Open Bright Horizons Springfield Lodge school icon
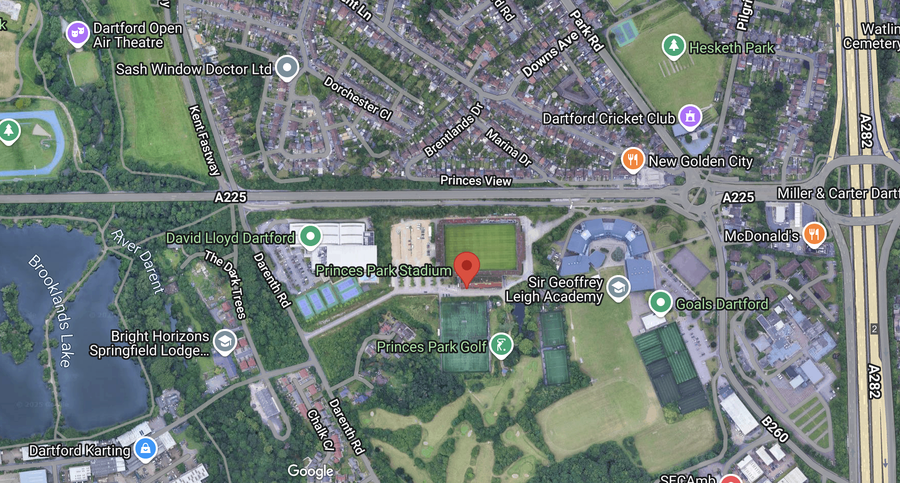The image size is (900, 483). [x=224, y=342]
